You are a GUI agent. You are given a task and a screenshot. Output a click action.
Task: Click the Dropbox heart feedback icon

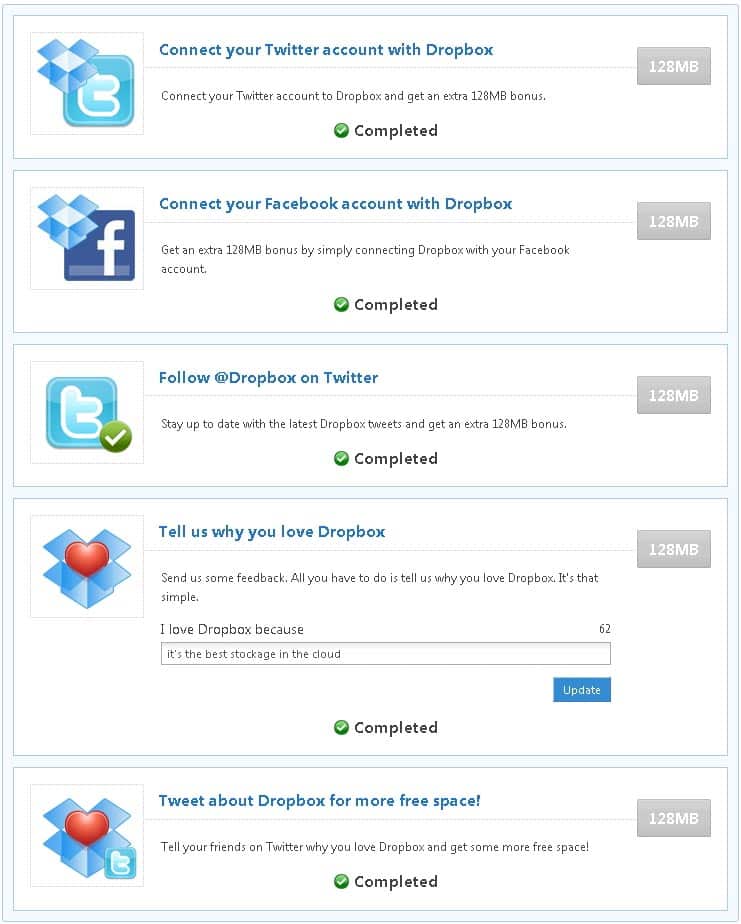87,566
